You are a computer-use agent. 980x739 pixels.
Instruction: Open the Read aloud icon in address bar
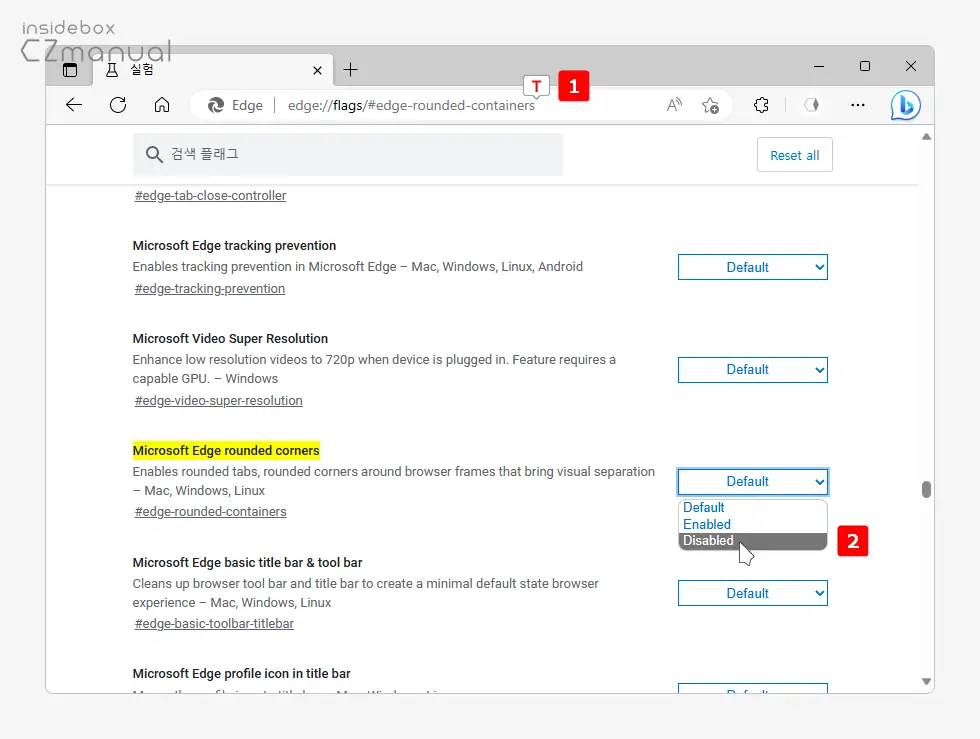[x=674, y=105]
